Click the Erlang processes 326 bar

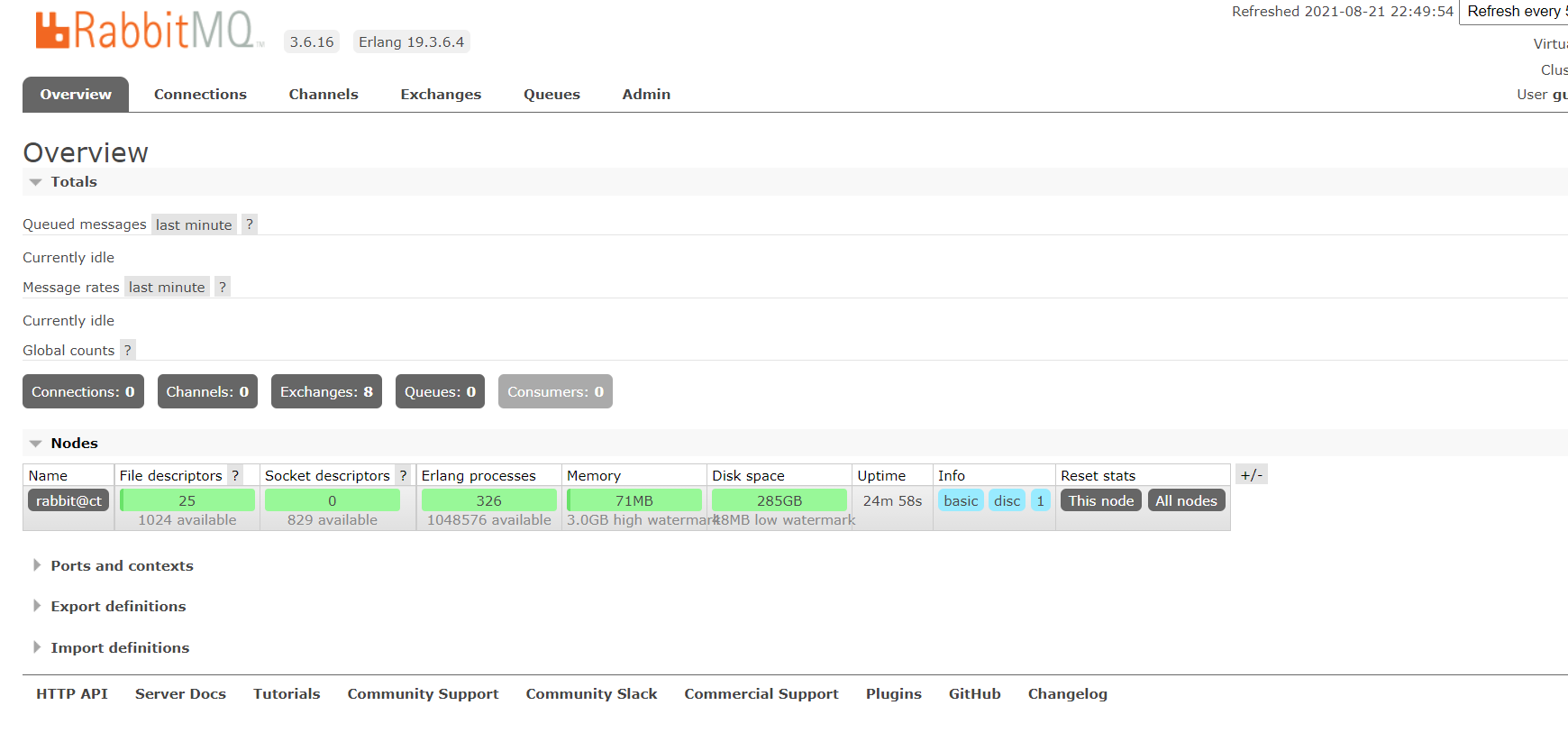pyautogui.click(x=489, y=500)
